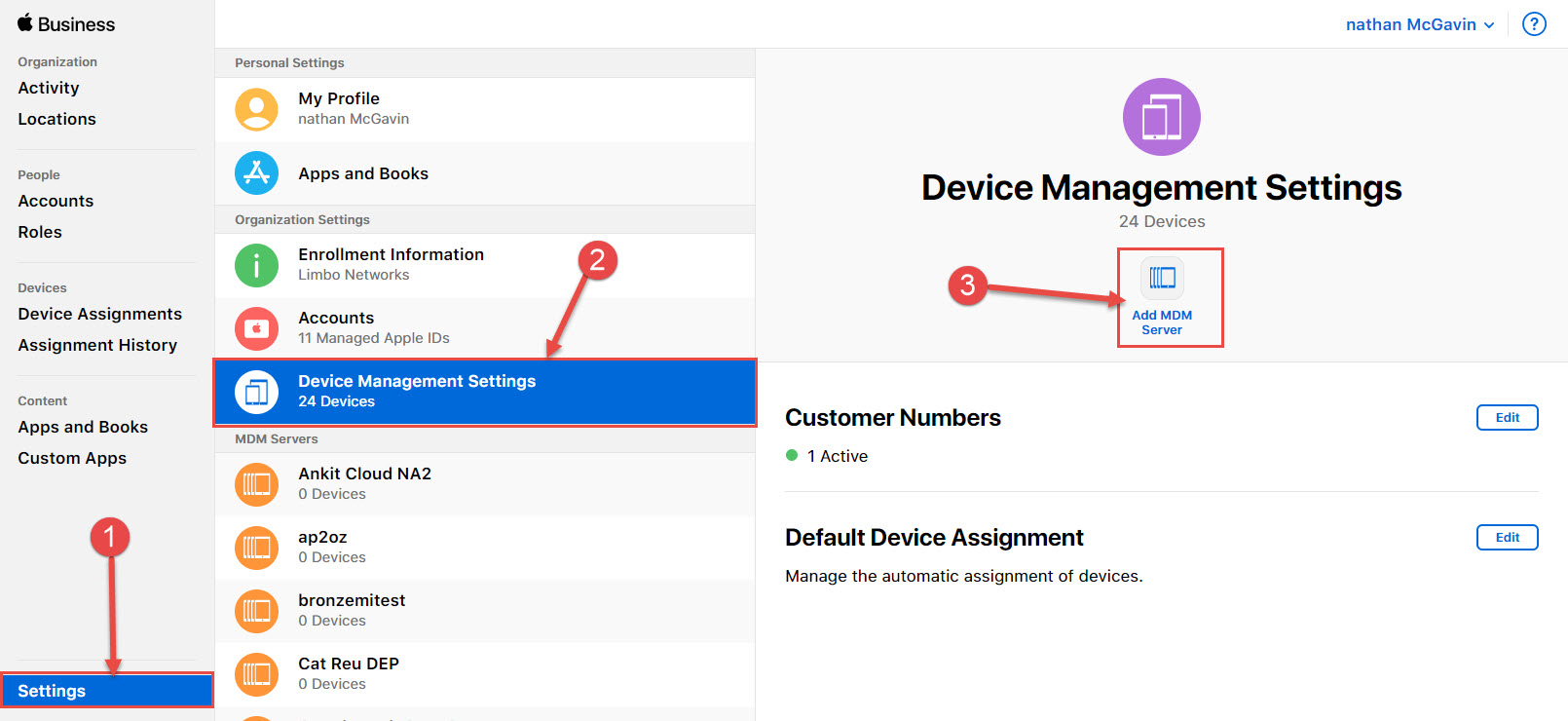Open Roles under People
Screen dimensions: 1568x721
40,232
